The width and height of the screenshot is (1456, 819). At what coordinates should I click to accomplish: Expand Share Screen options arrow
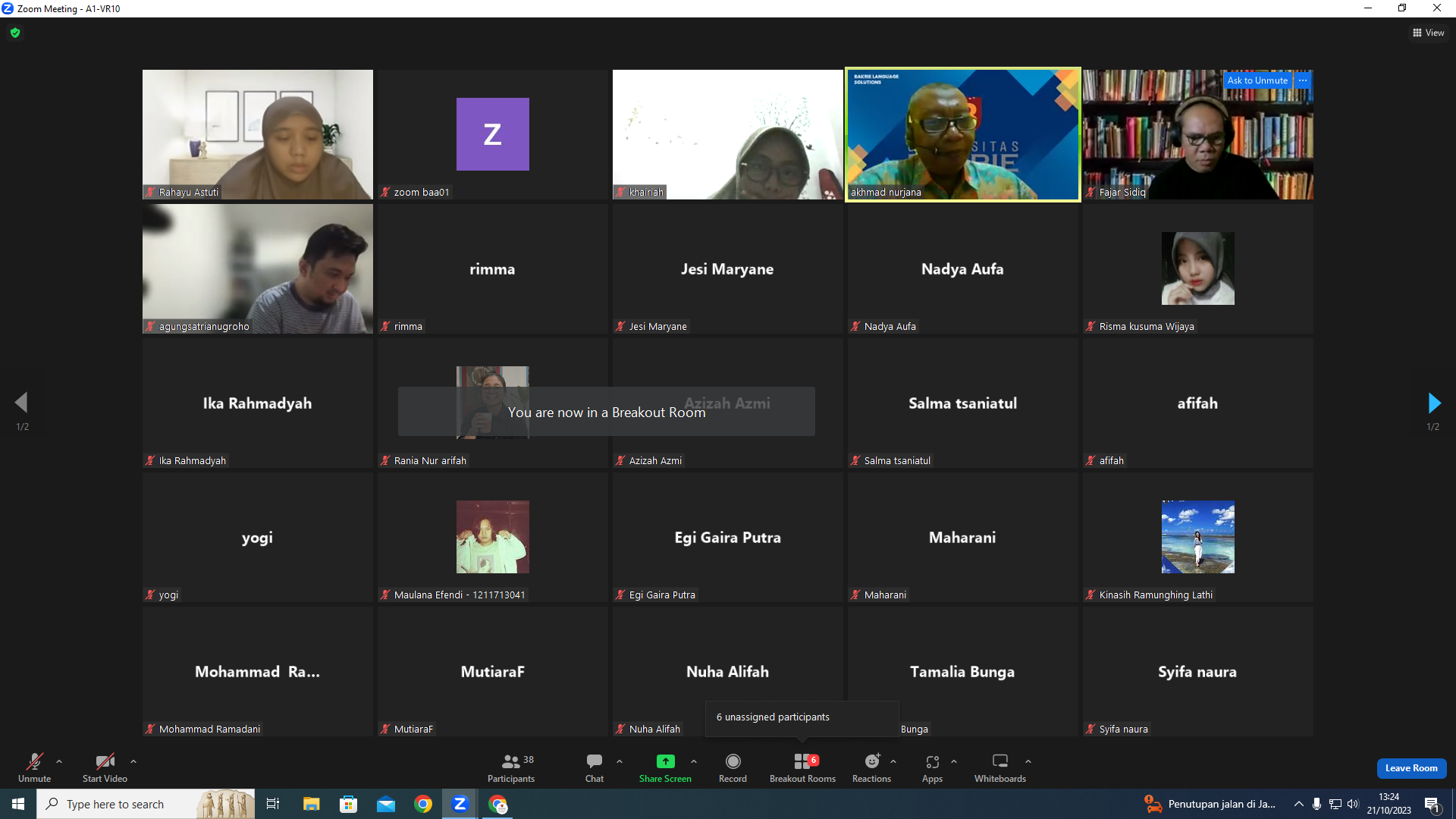(x=694, y=761)
